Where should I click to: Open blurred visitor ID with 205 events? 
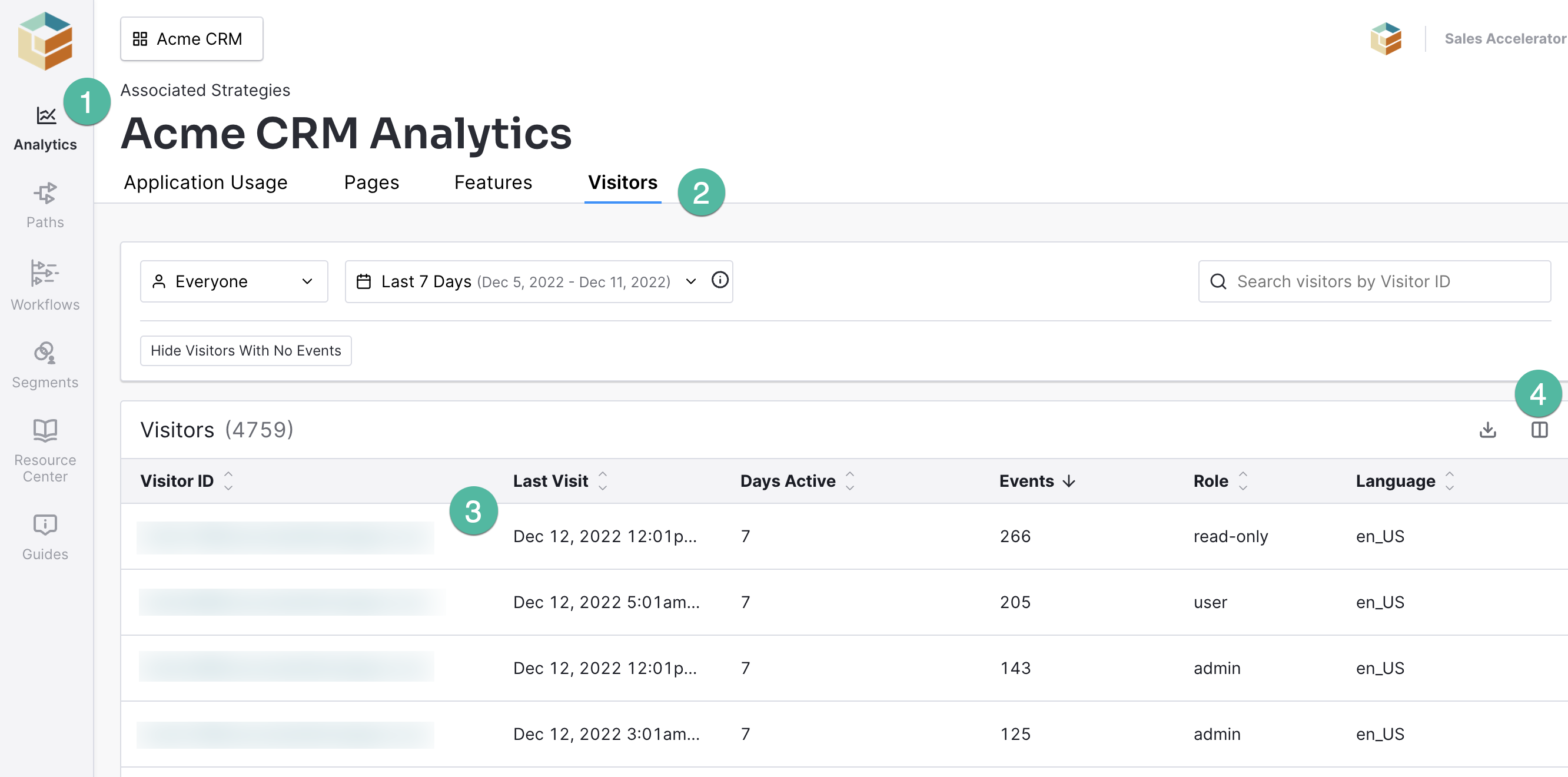click(x=291, y=602)
